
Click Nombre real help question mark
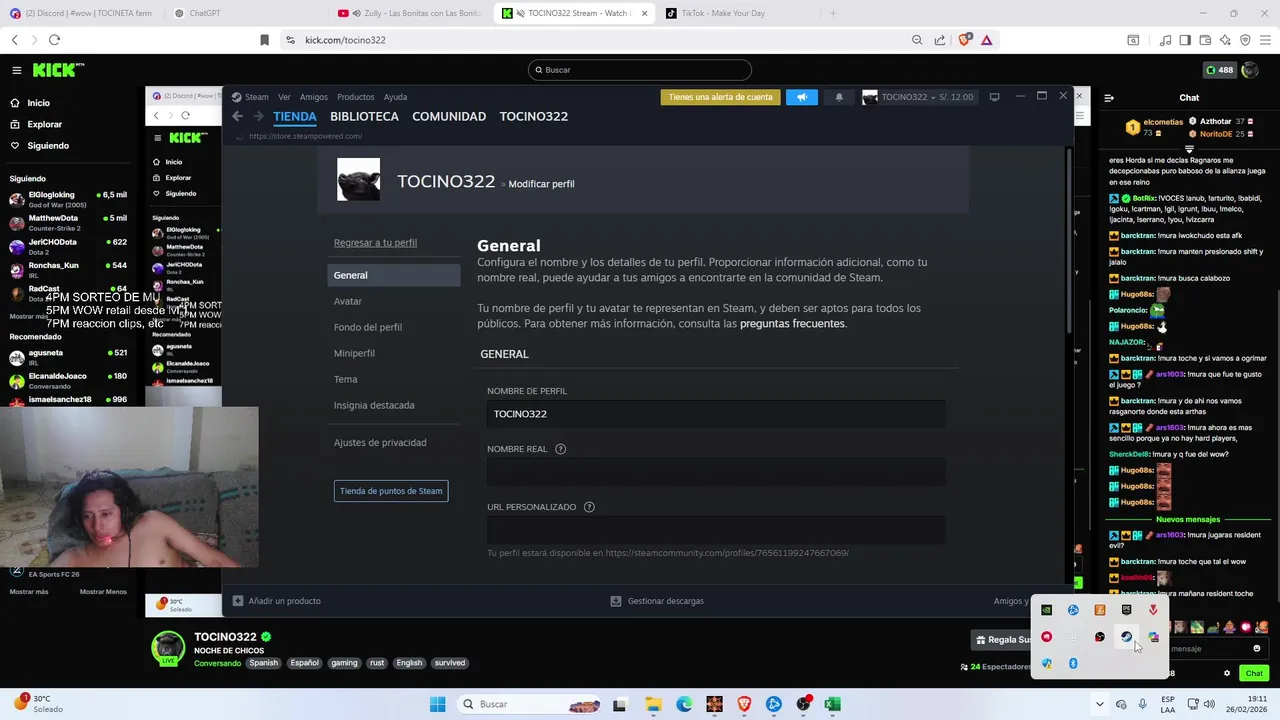[x=560, y=449]
